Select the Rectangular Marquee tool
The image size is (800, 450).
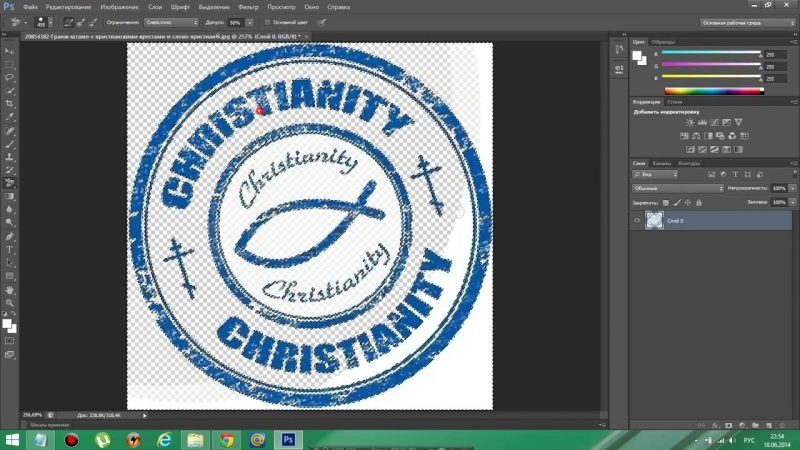[x=10, y=65]
